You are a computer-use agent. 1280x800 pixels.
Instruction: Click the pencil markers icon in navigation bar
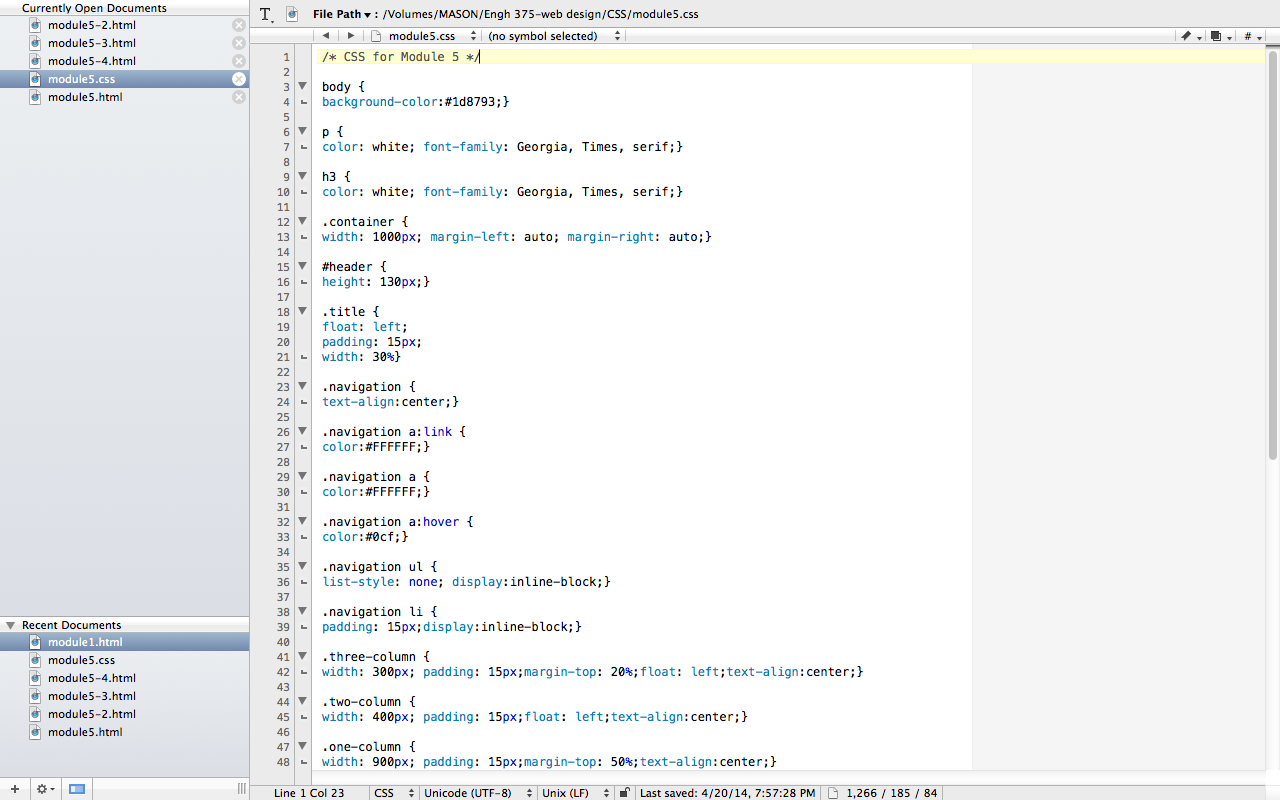[1189, 36]
